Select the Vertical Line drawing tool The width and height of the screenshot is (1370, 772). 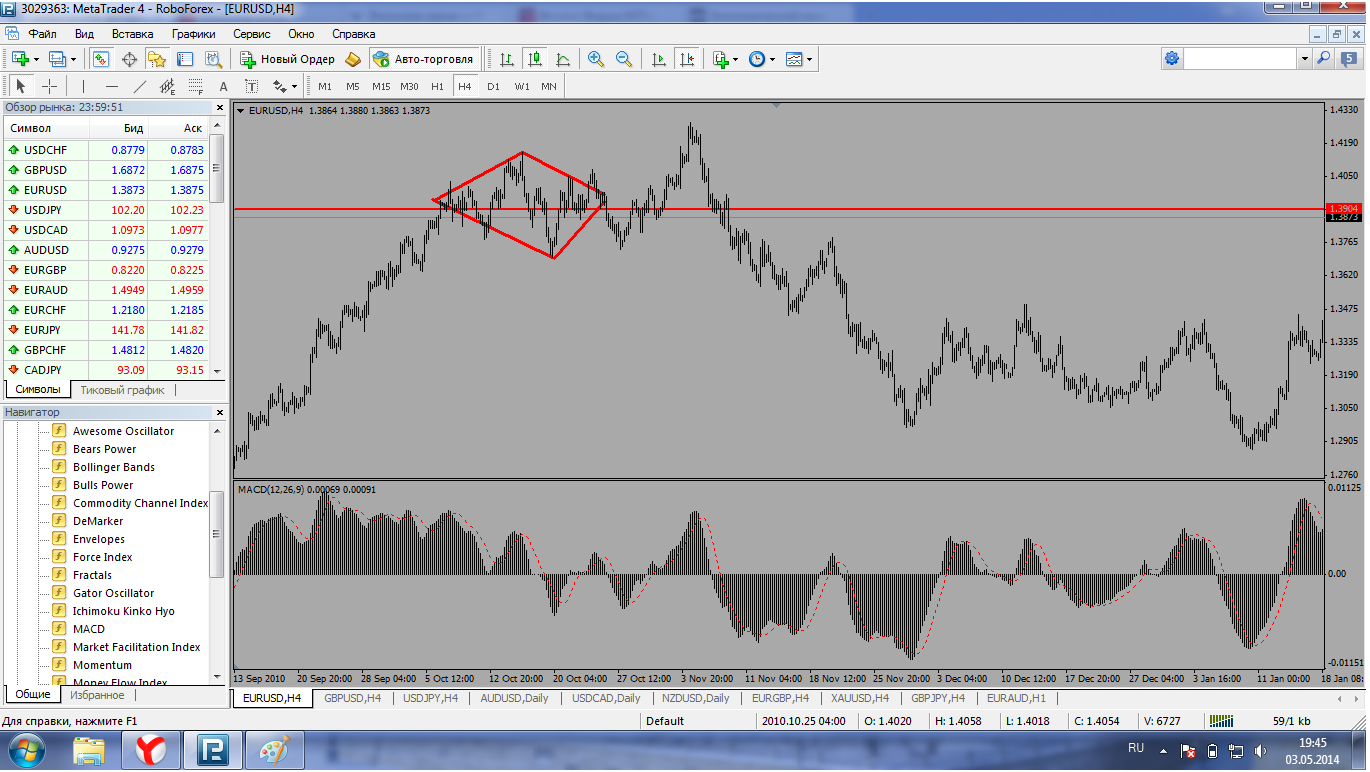tap(83, 86)
